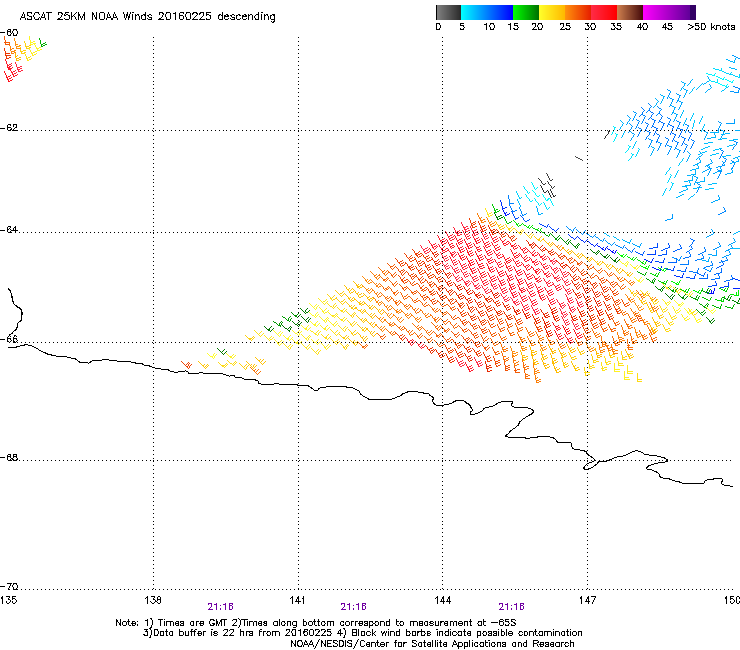
Task: Click the latitude label '-62'
Action: [x=9, y=128]
